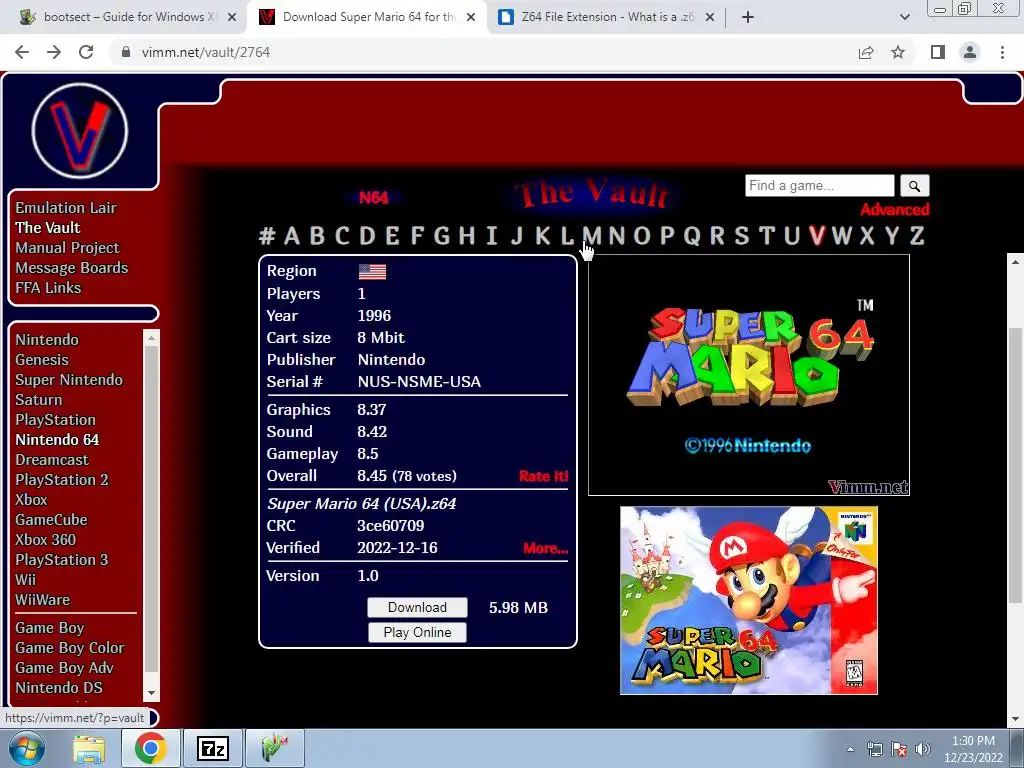Browse games starting with letter A
The width and height of the screenshot is (1024, 768).
[292, 236]
